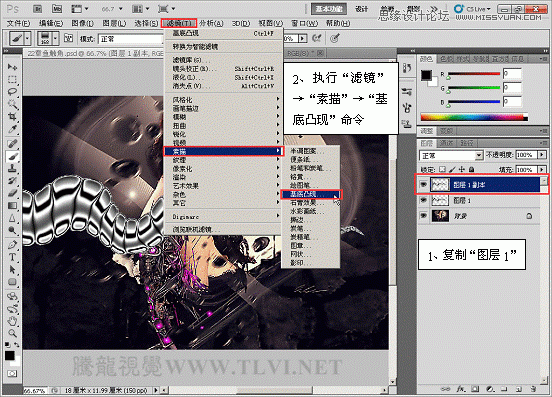The height and width of the screenshot is (397, 552).
Task: Click the color spectrum ramp
Action: 474,118
